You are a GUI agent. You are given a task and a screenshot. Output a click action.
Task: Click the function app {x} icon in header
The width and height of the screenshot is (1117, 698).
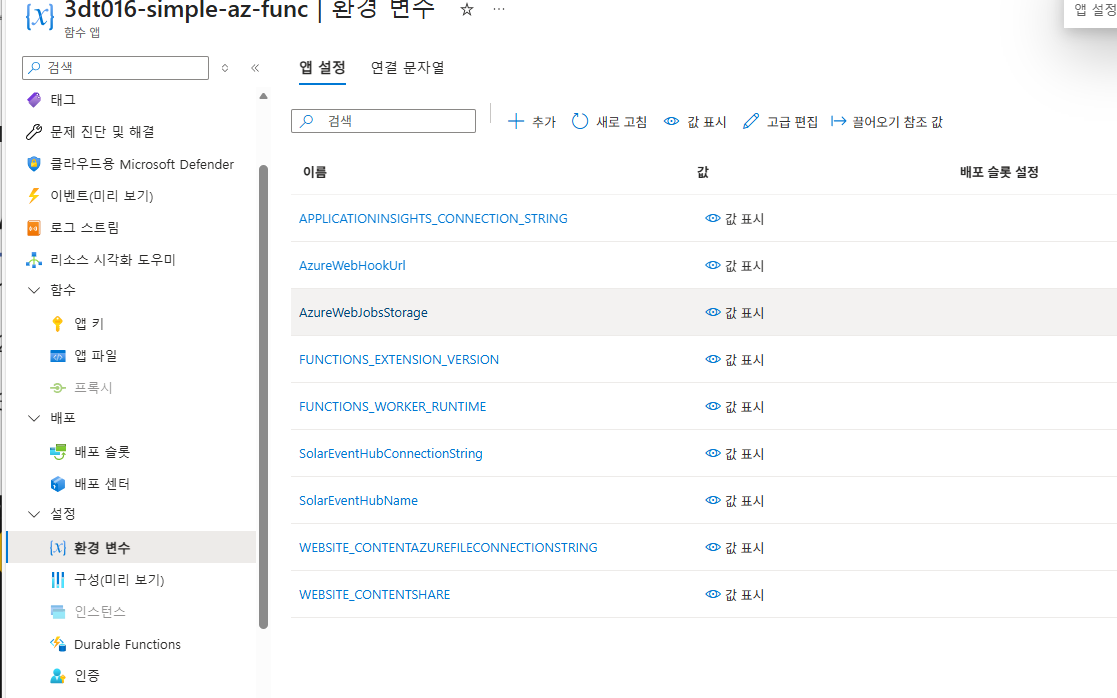39,16
